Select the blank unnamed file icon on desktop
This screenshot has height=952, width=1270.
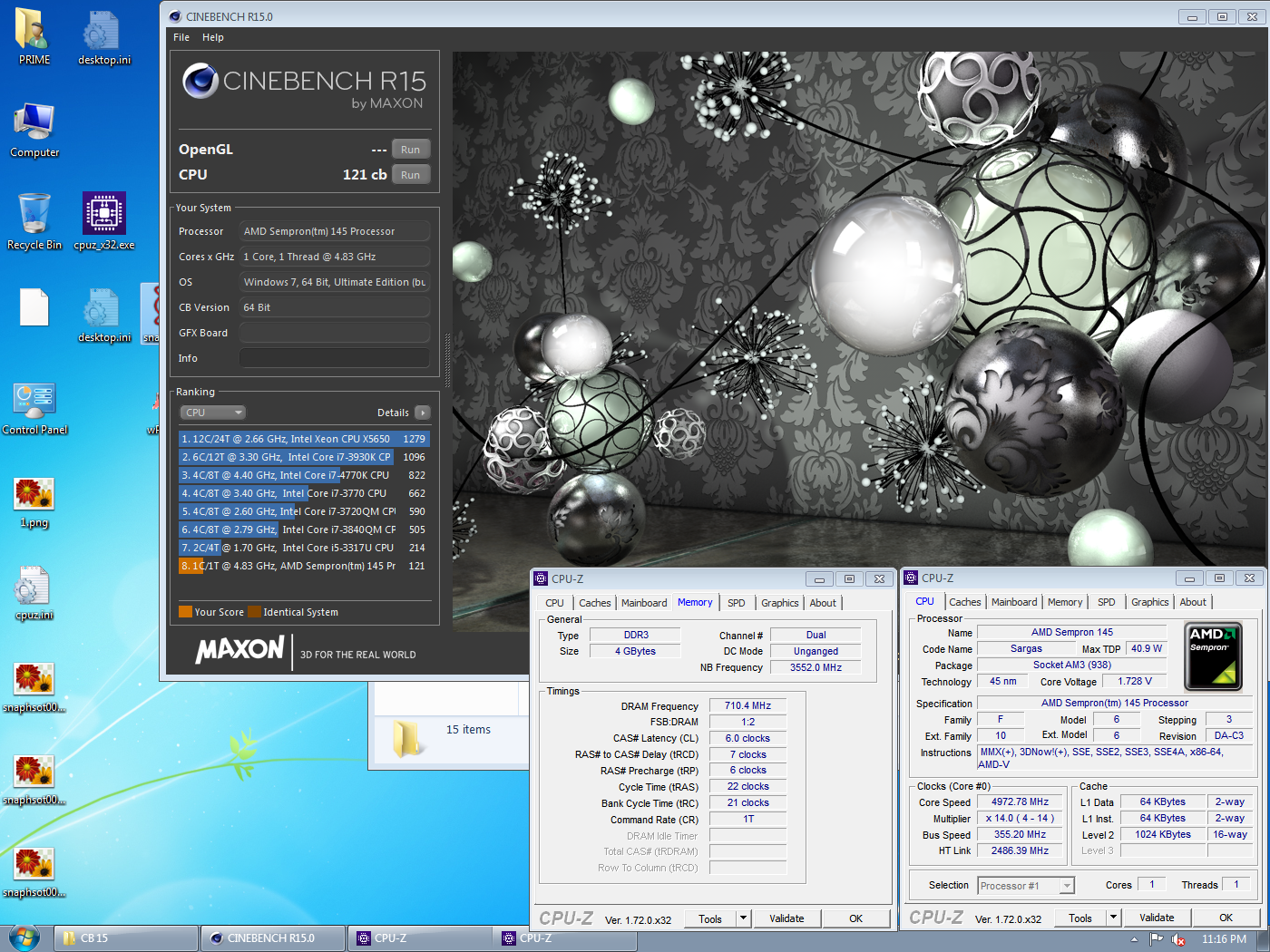click(34, 307)
